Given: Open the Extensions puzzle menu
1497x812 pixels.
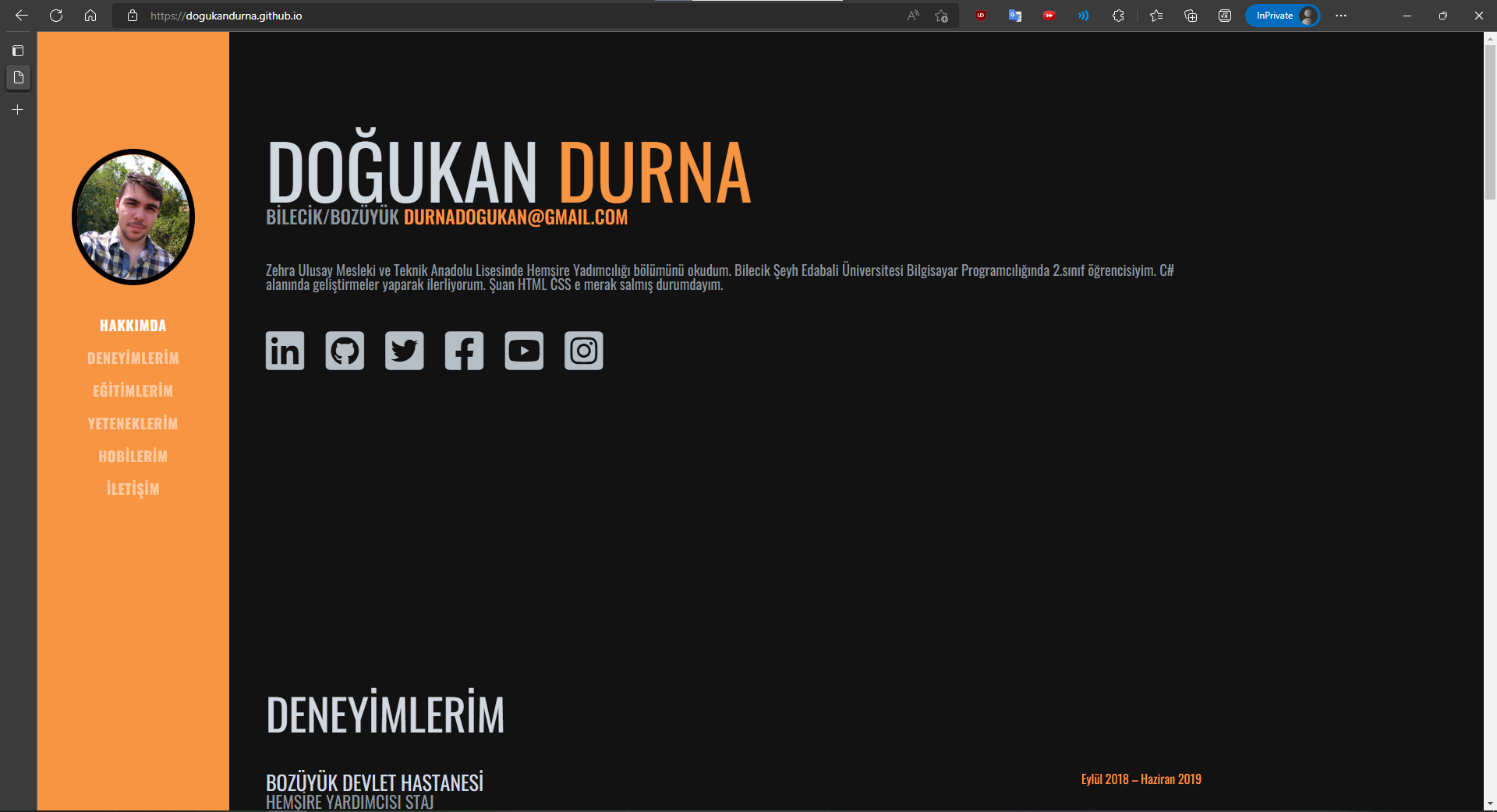Looking at the screenshot, I should [x=1118, y=16].
